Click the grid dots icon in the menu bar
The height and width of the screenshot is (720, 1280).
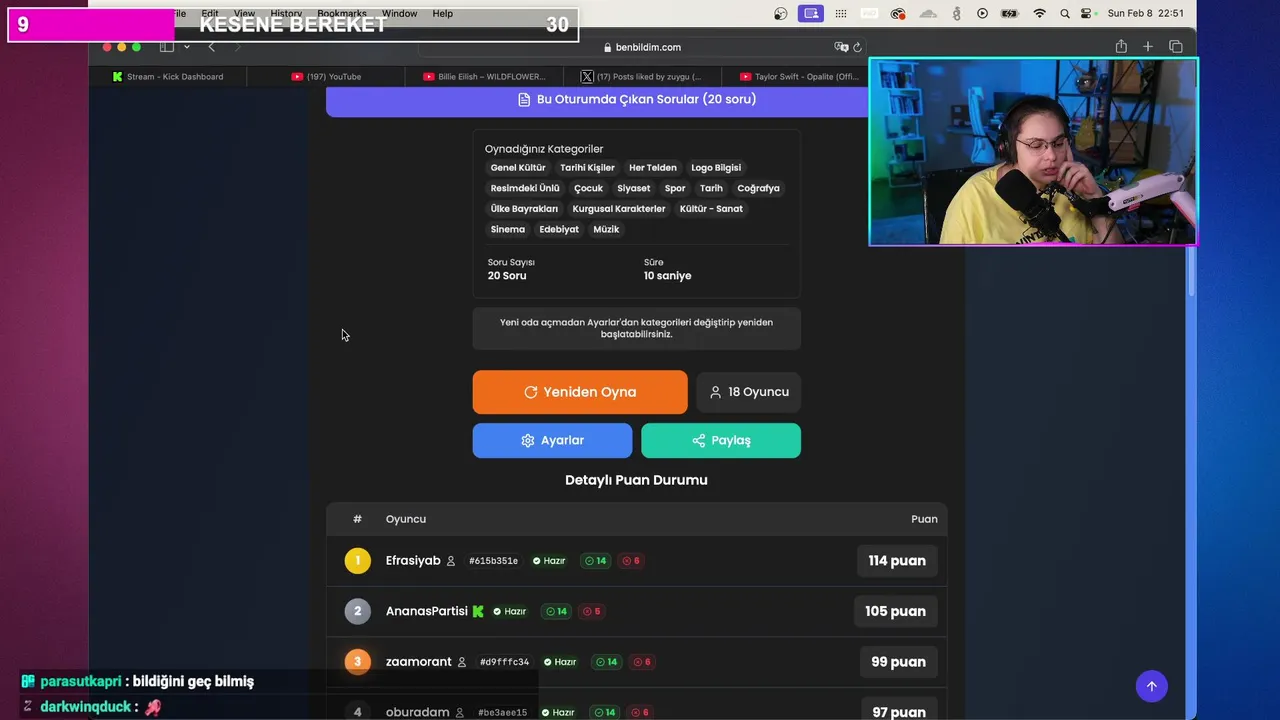[x=840, y=14]
